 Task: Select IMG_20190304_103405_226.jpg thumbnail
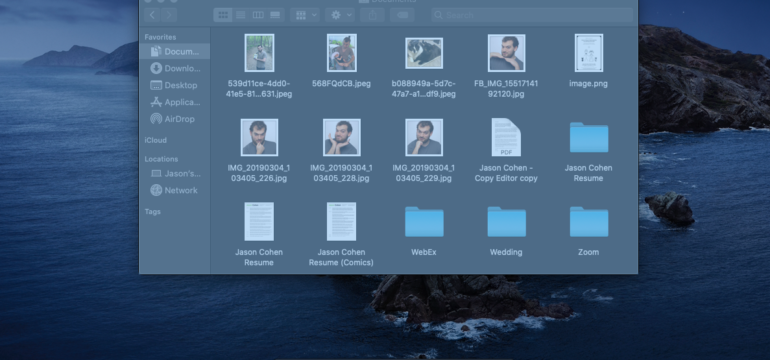259,138
